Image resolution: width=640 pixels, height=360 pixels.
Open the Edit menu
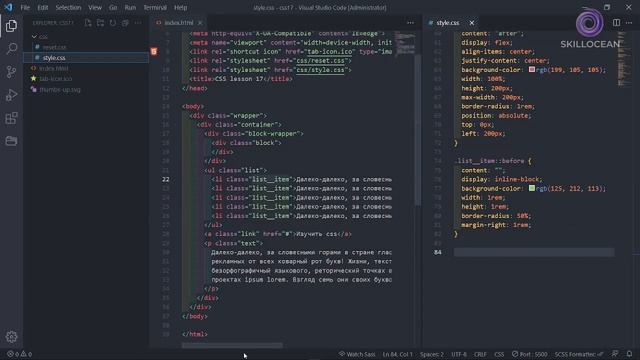[x=42, y=7]
